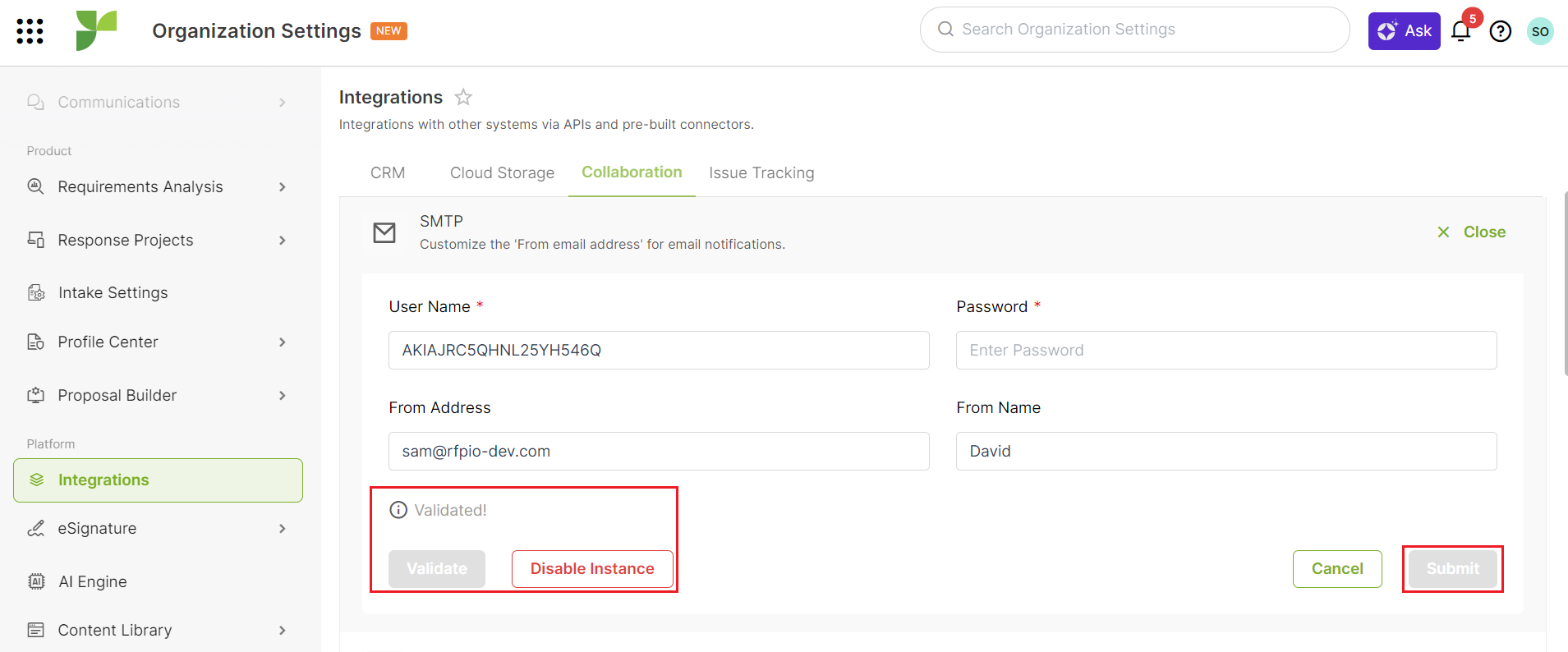The height and width of the screenshot is (652, 1568).
Task: Click the green Responsive logo
Action: 96,30
